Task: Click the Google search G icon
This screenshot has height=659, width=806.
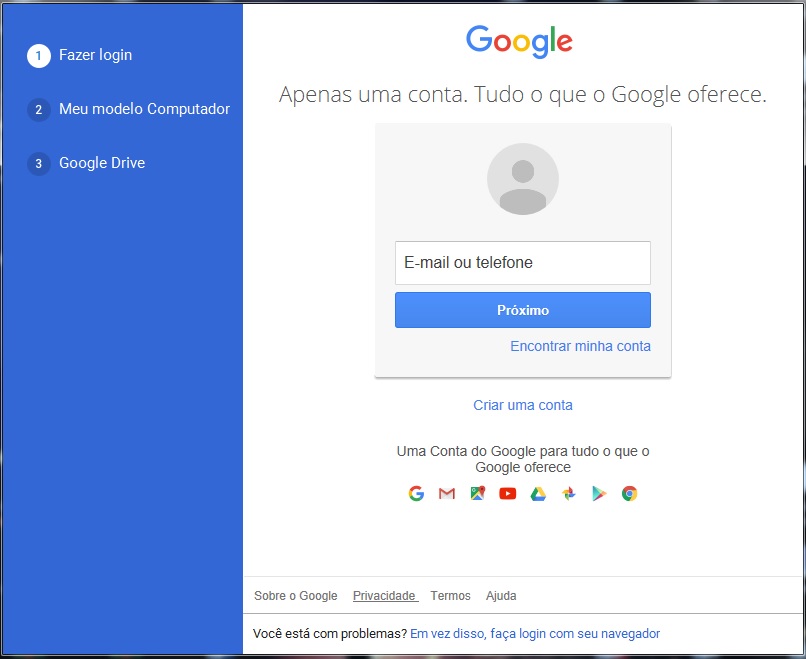Action: pos(416,493)
